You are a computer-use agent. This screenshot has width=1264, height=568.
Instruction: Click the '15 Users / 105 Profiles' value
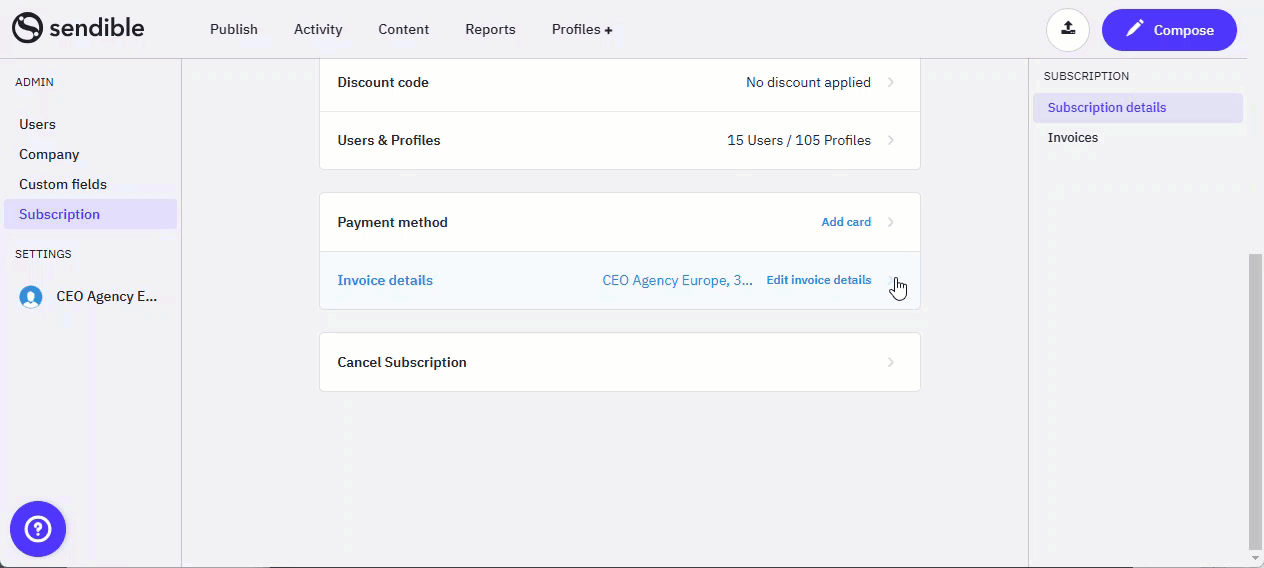point(799,140)
